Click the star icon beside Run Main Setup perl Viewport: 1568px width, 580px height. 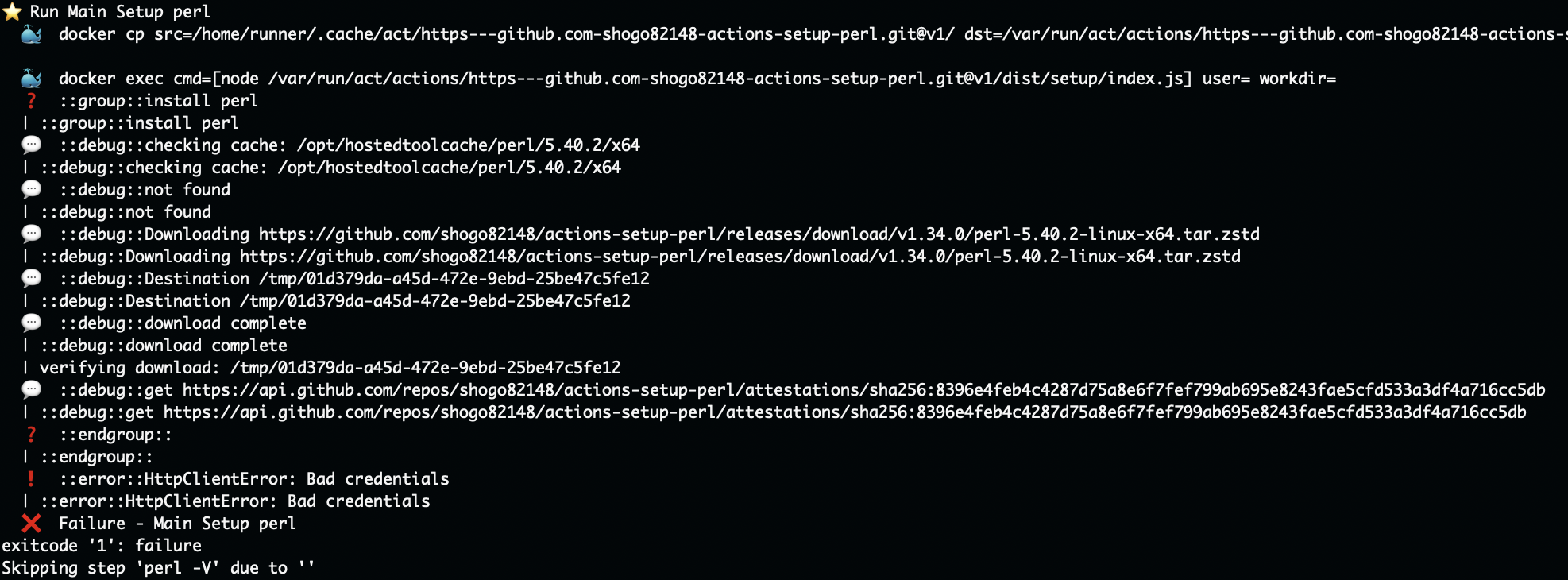click(x=12, y=11)
